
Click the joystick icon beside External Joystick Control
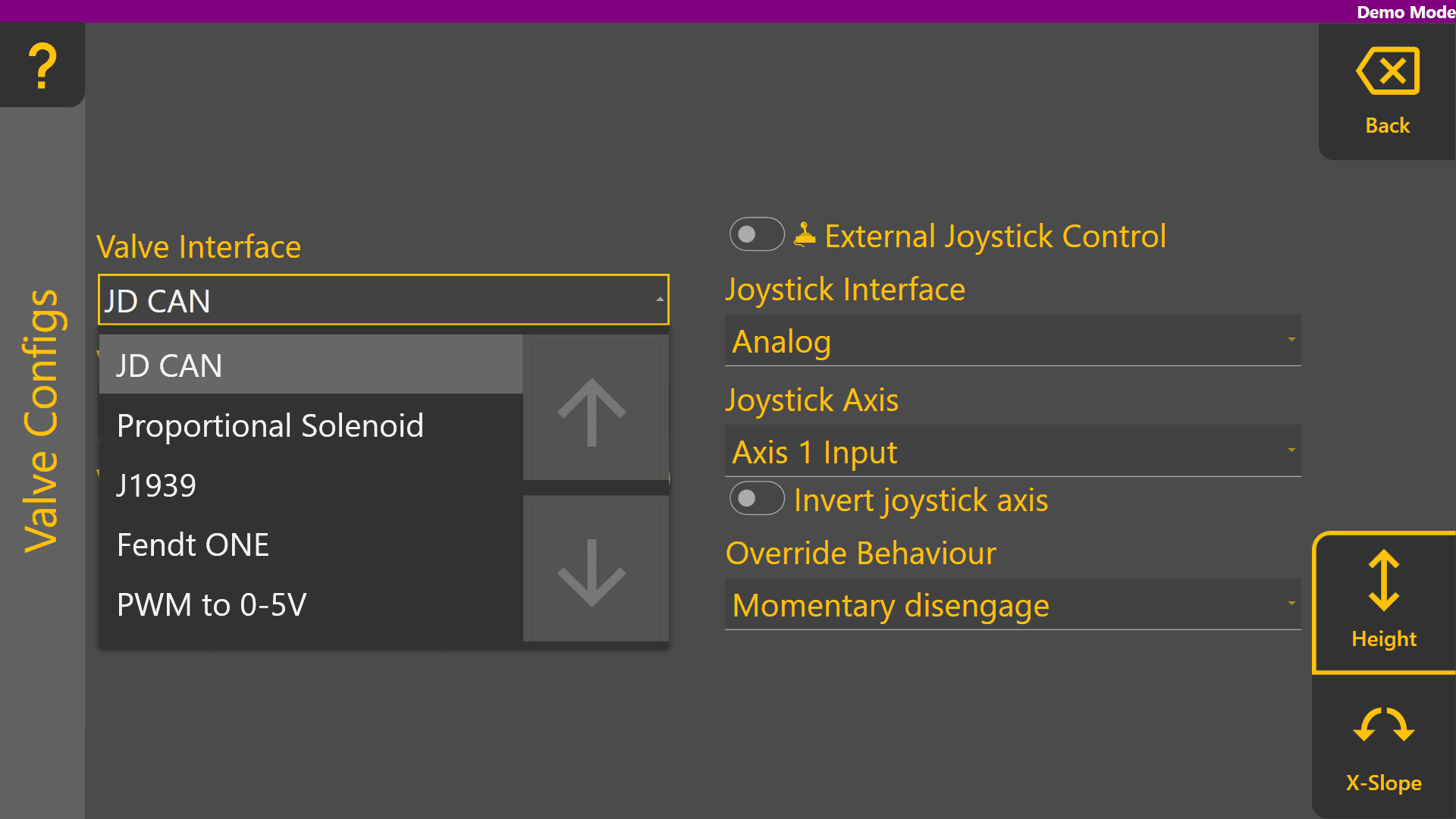(x=804, y=235)
